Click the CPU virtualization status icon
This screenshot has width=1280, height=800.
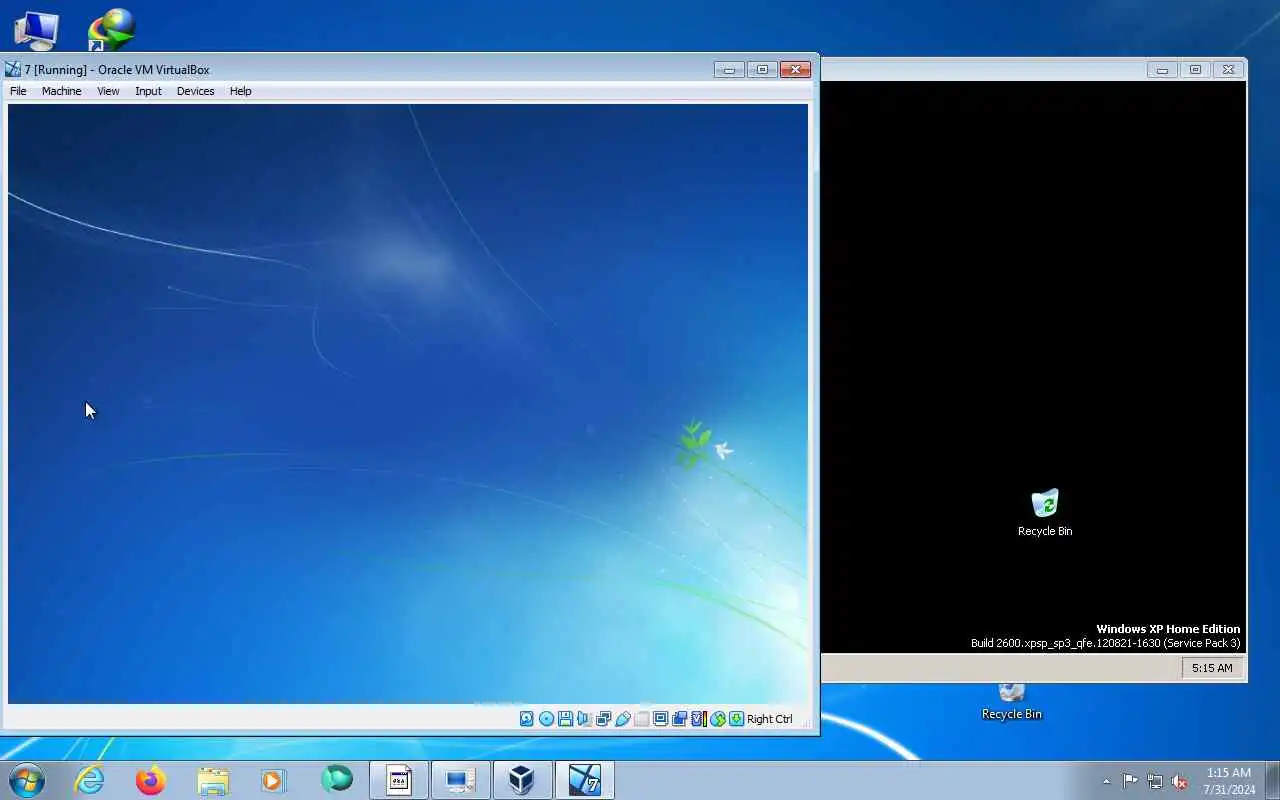pyautogui.click(x=698, y=719)
